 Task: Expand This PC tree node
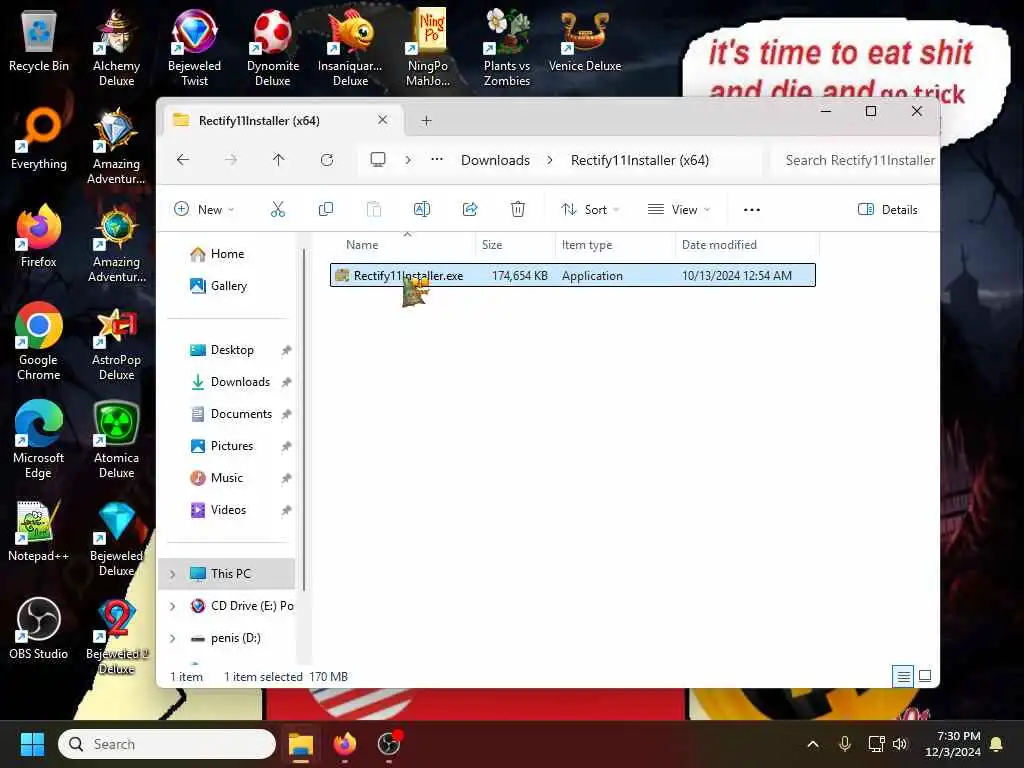tap(172, 574)
